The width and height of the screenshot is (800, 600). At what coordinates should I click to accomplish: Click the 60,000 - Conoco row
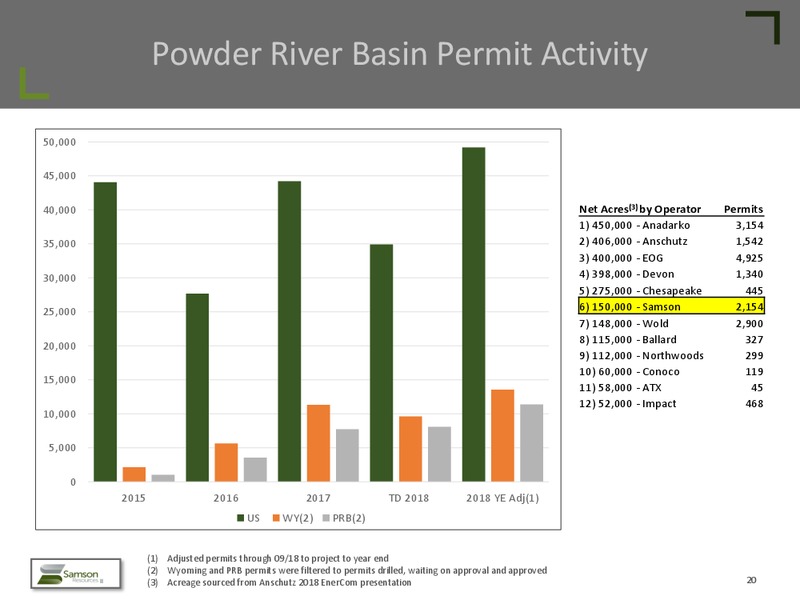coord(671,372)
